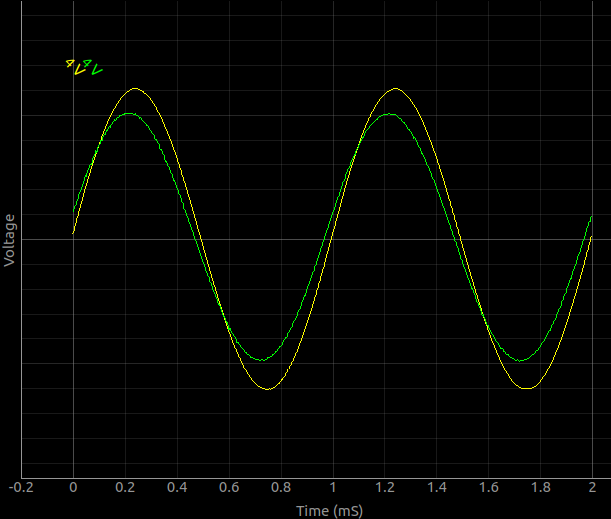Screen dimensions: 611x519
Task: Select the second peak of the green waveform
Action: coord(390,114)
